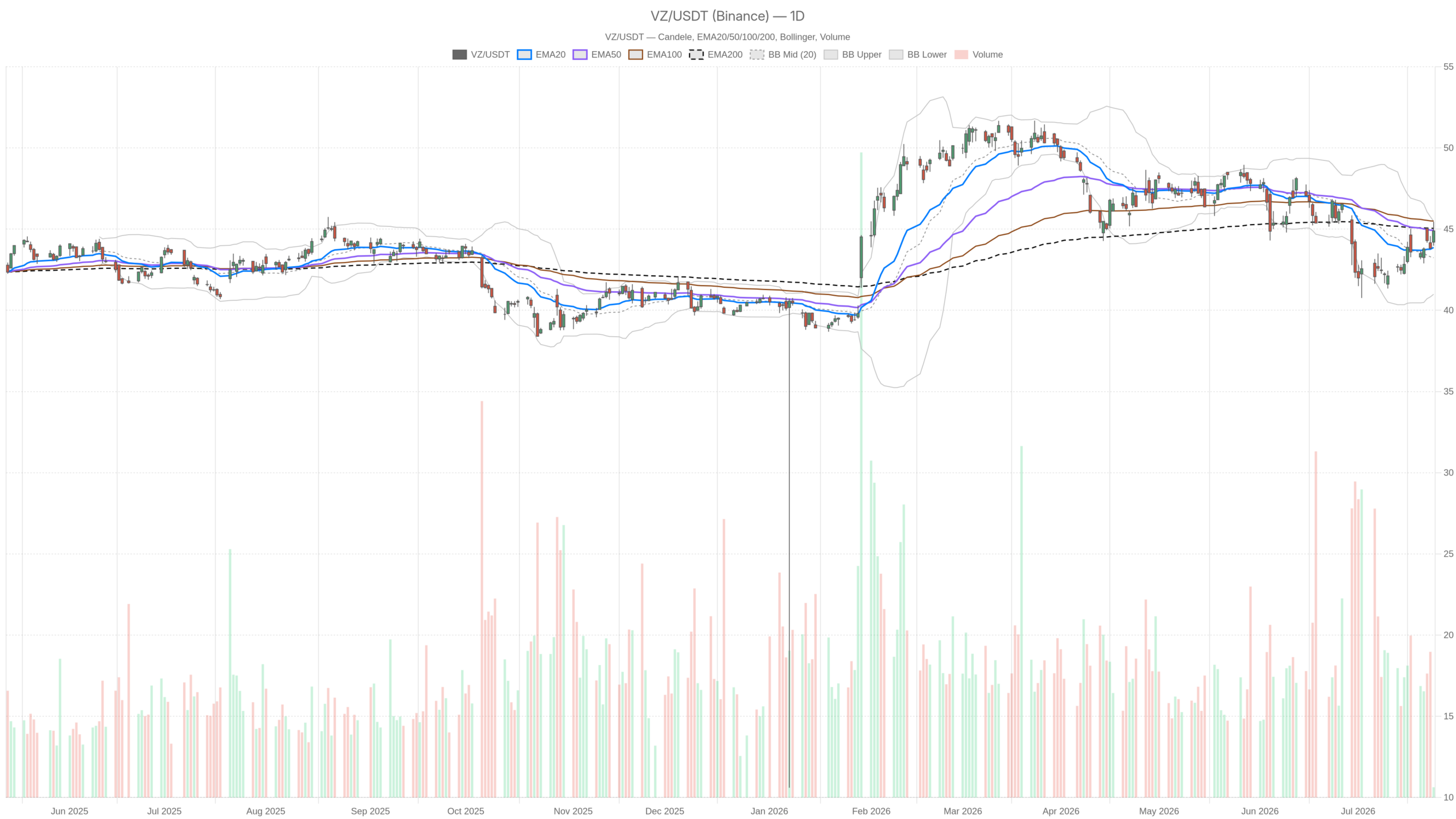1456x819 pixels.
Task: Click the May 2026 x-axis label
Action: point(1159,811)
